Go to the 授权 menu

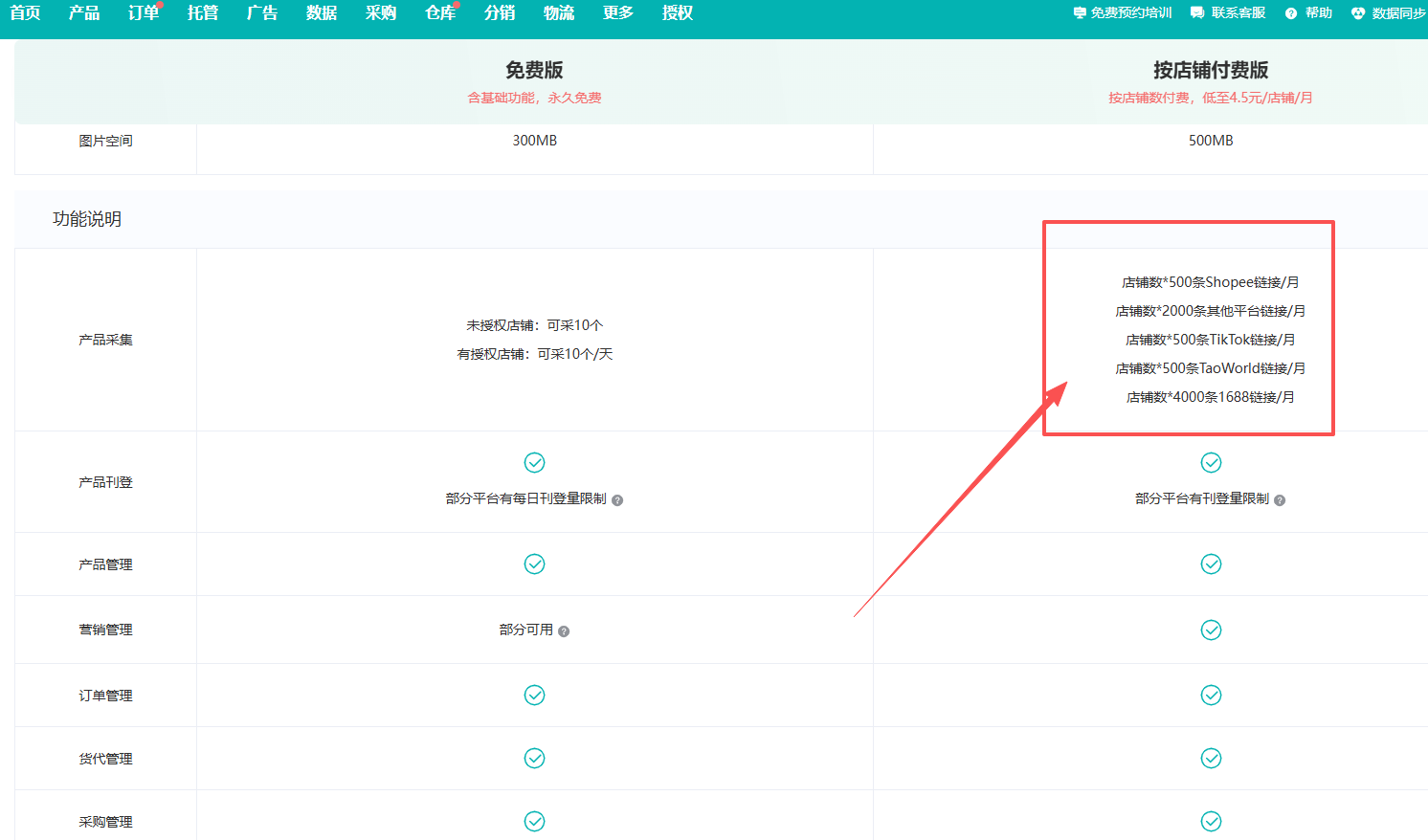678,13
